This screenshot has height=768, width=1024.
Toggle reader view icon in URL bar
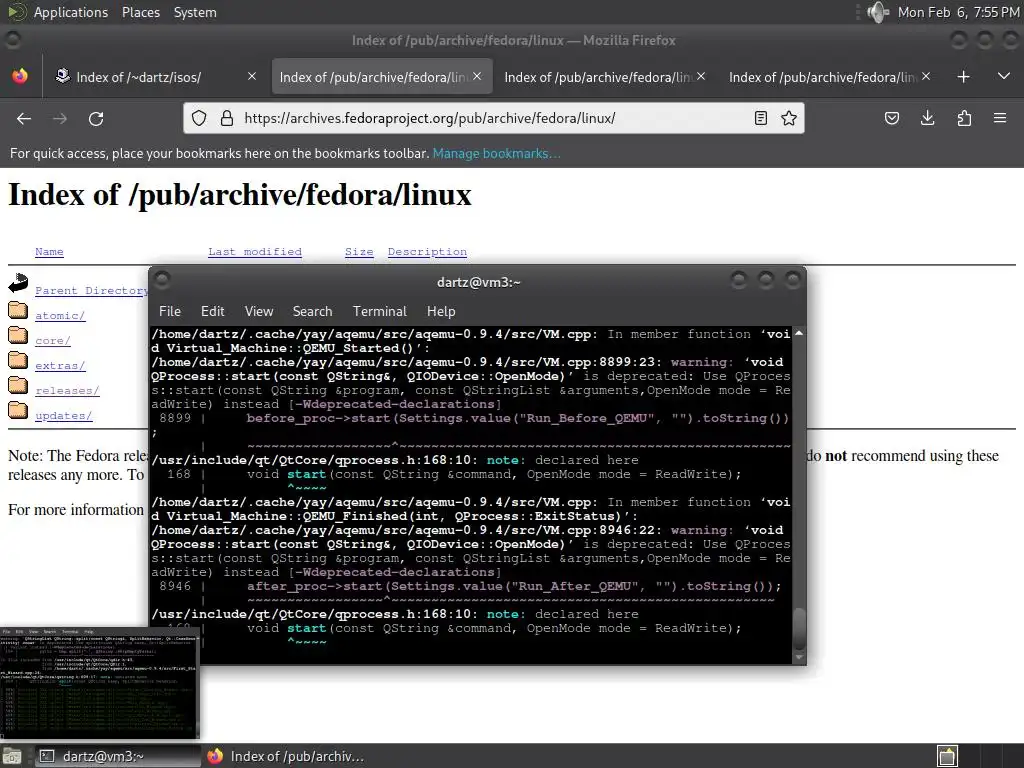click(761, 118)
